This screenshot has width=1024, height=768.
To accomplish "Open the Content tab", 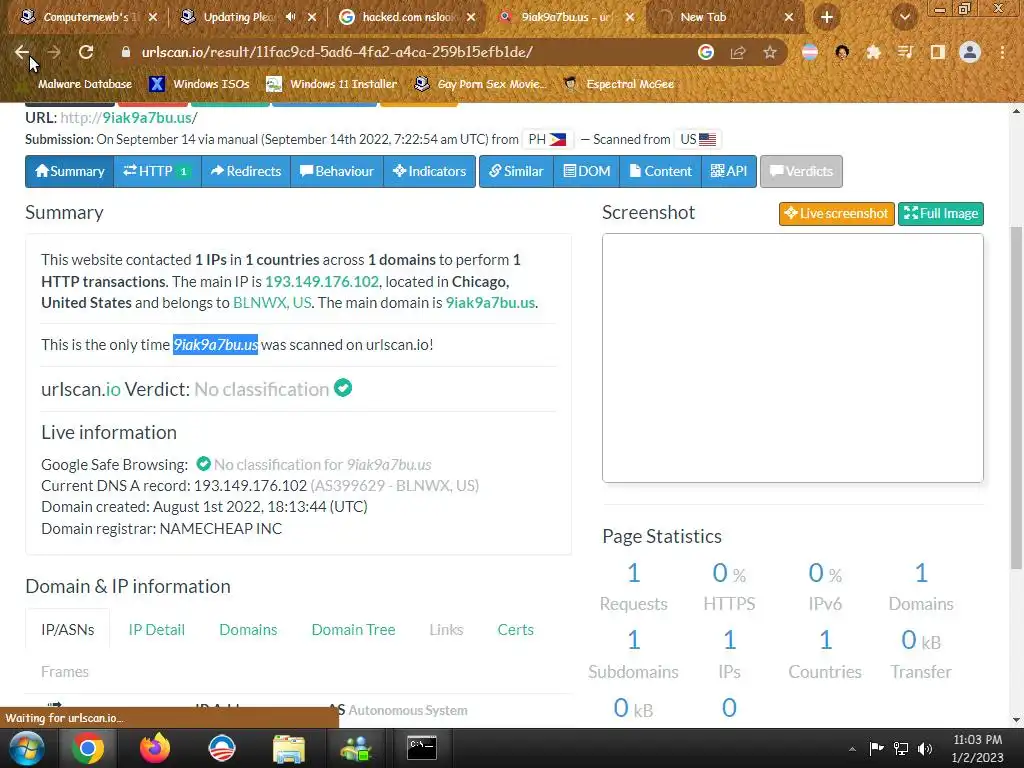I will coord(660,171).
